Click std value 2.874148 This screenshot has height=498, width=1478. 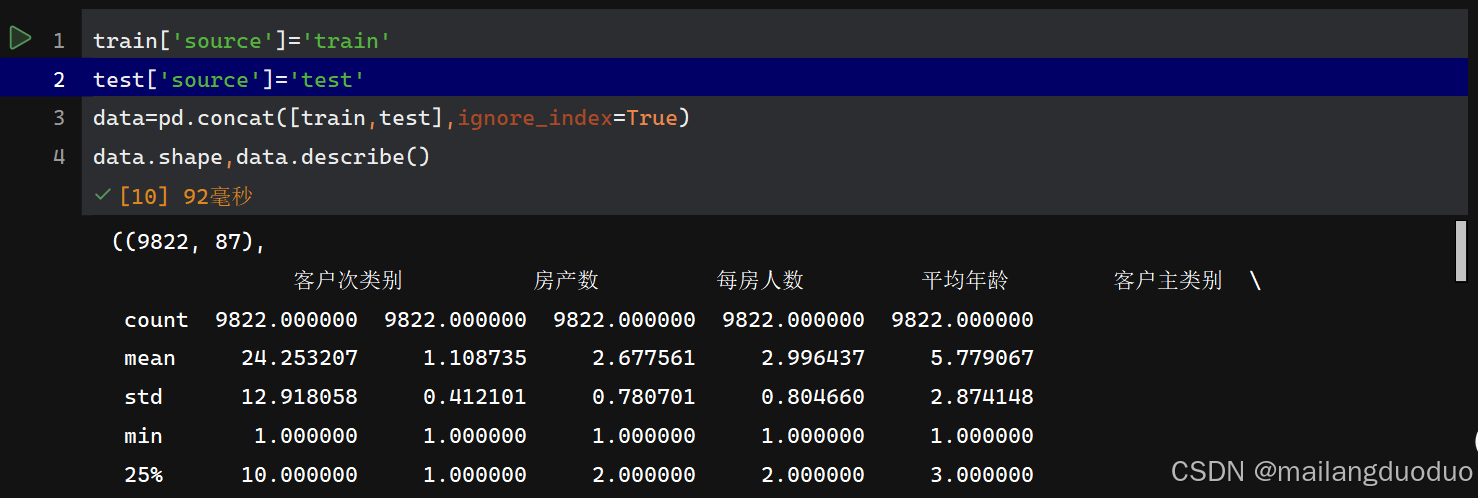[982, 397]
